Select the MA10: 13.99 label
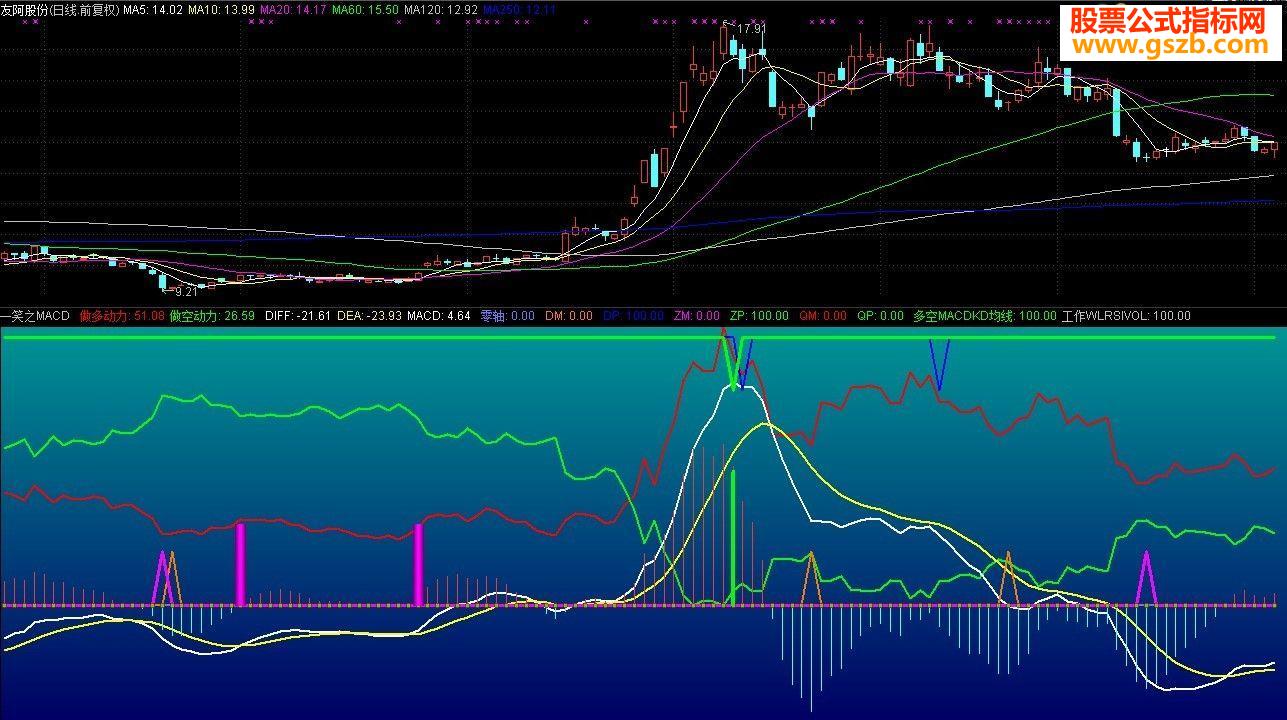This screenshot has width=1287, height=720. coord(221,9)
